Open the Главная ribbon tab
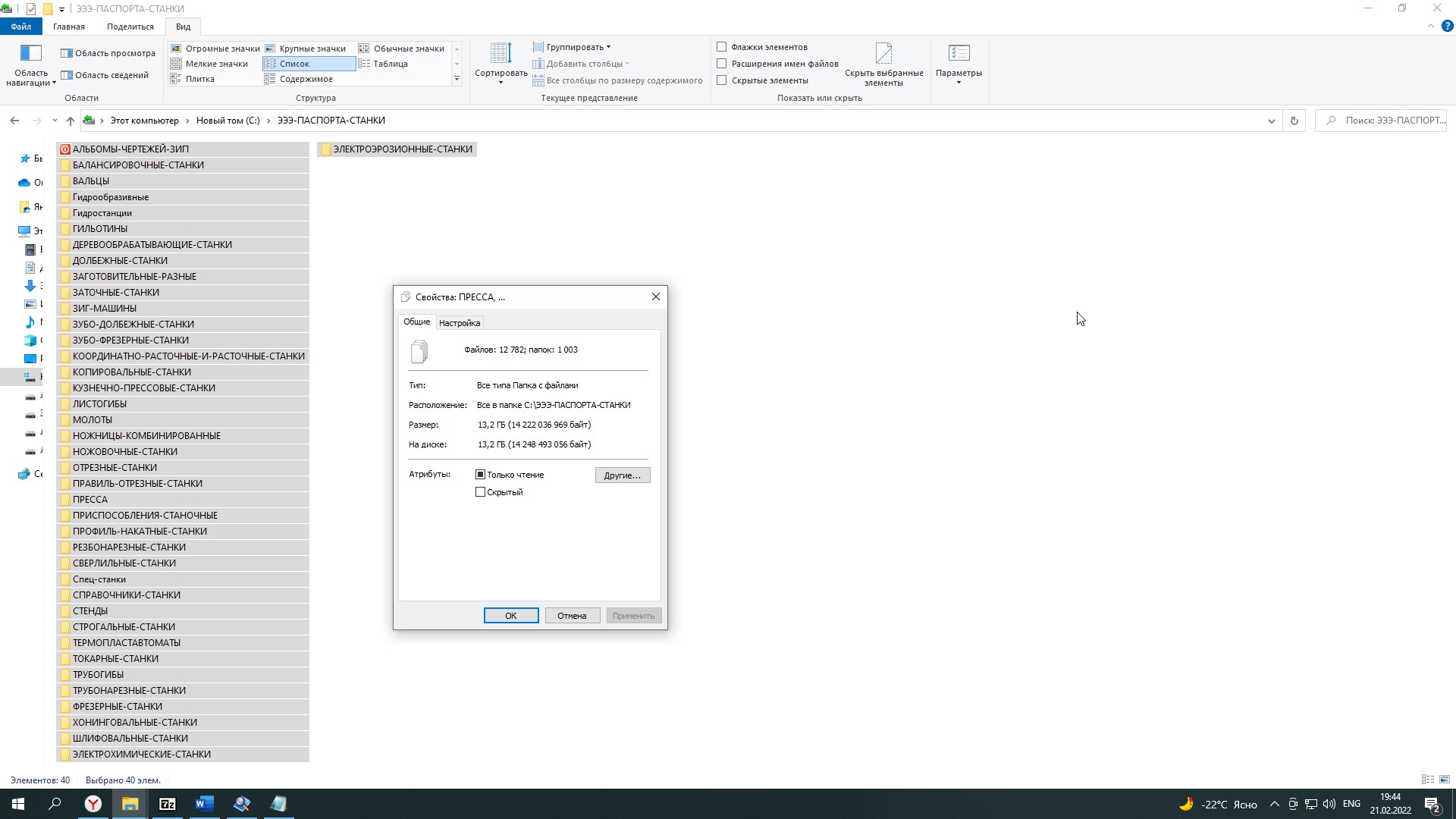This screenshot has height=819, width=1456. click(68, 27)
